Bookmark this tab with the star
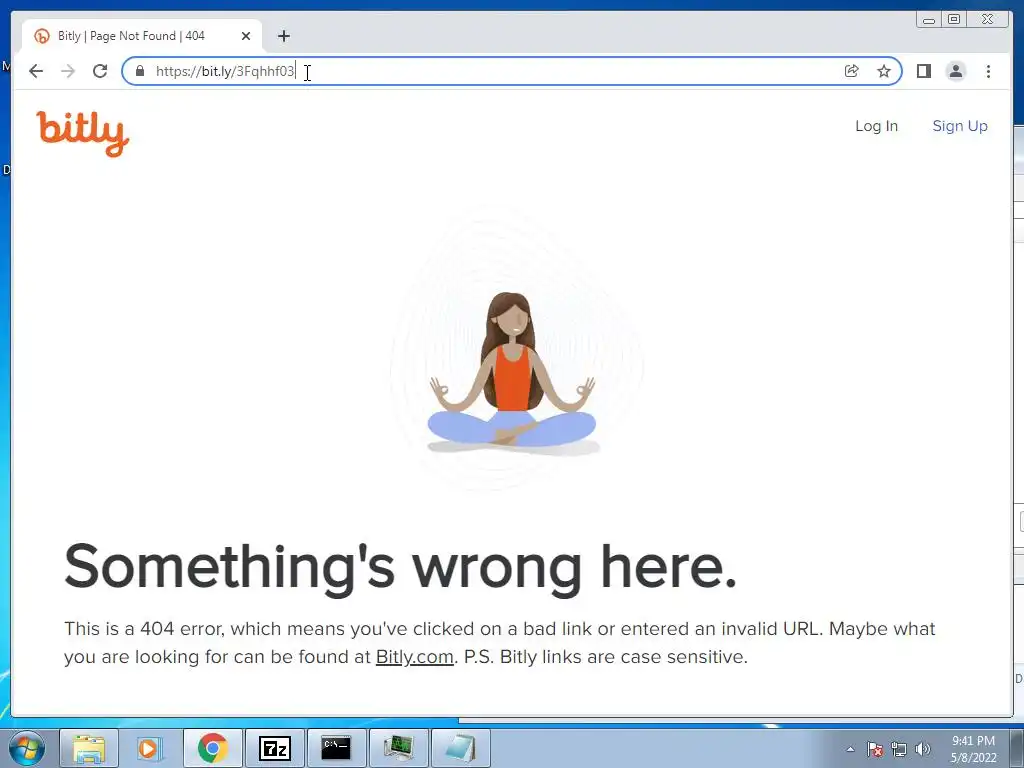The width and height of the screenshot is (1024, 768). click(884, 71)
